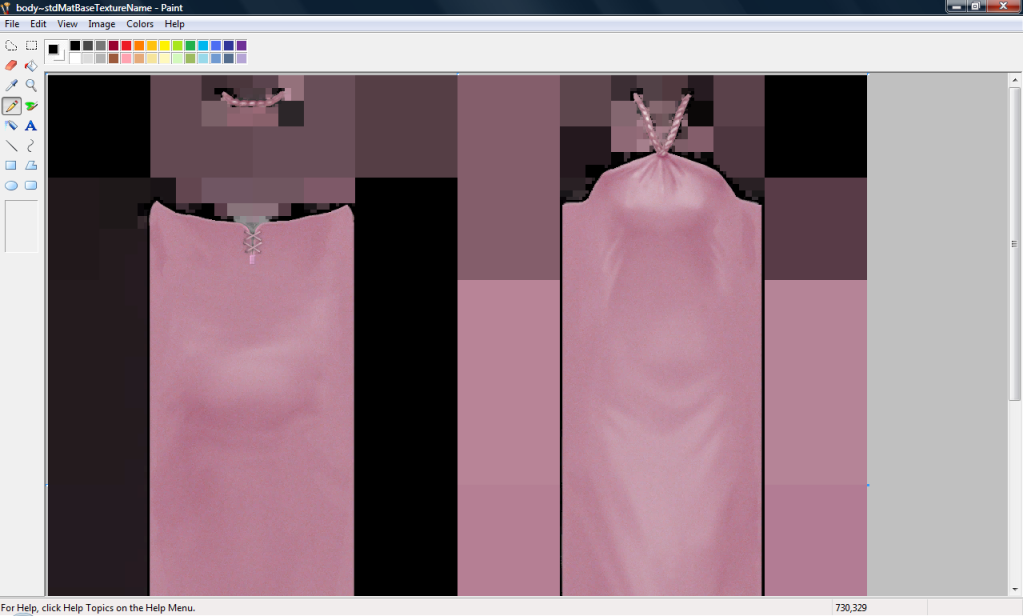Select the Rounded Rectangle tool
1023x616 pixels.
point(31,185)
